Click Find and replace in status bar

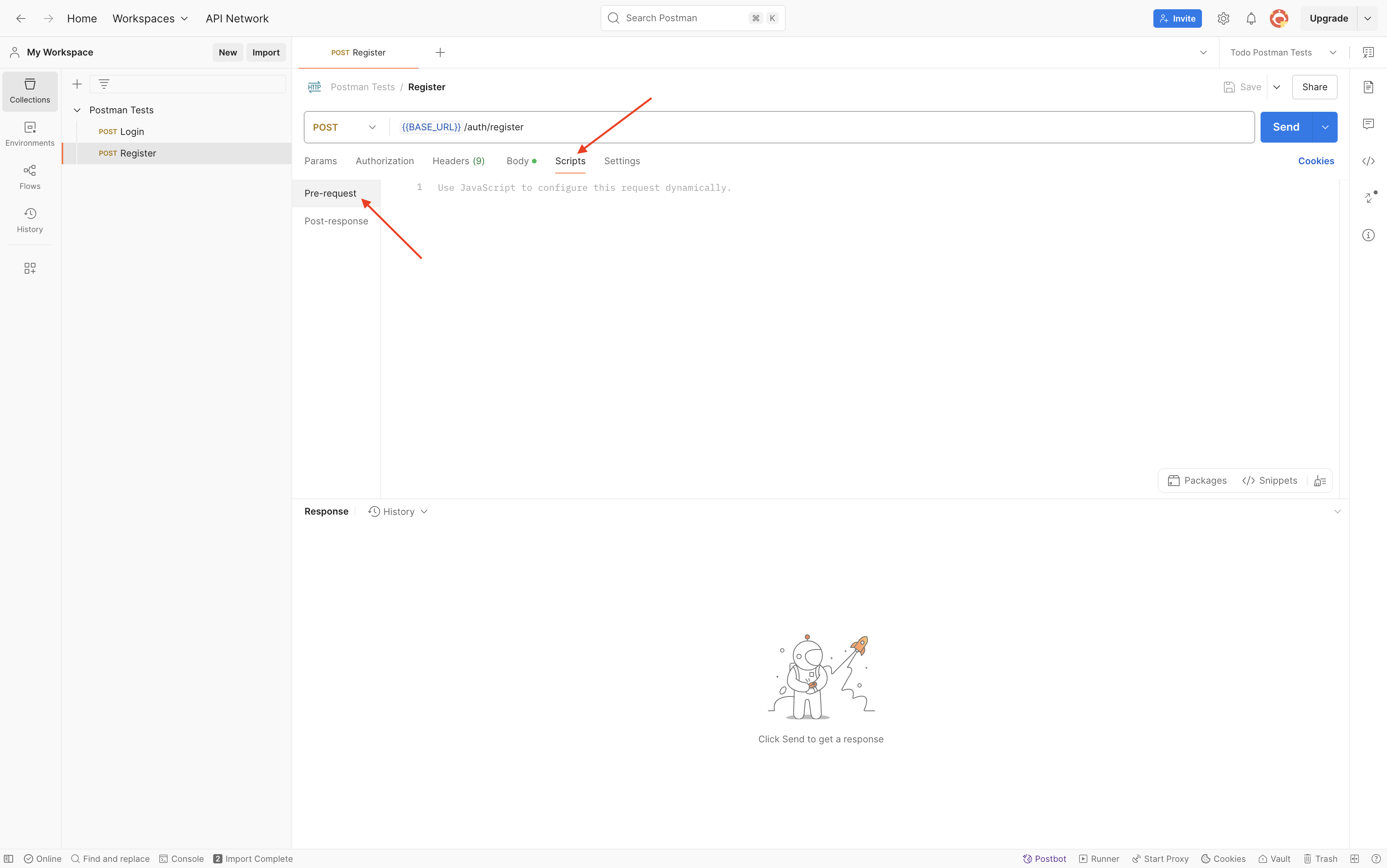[110, 859]
